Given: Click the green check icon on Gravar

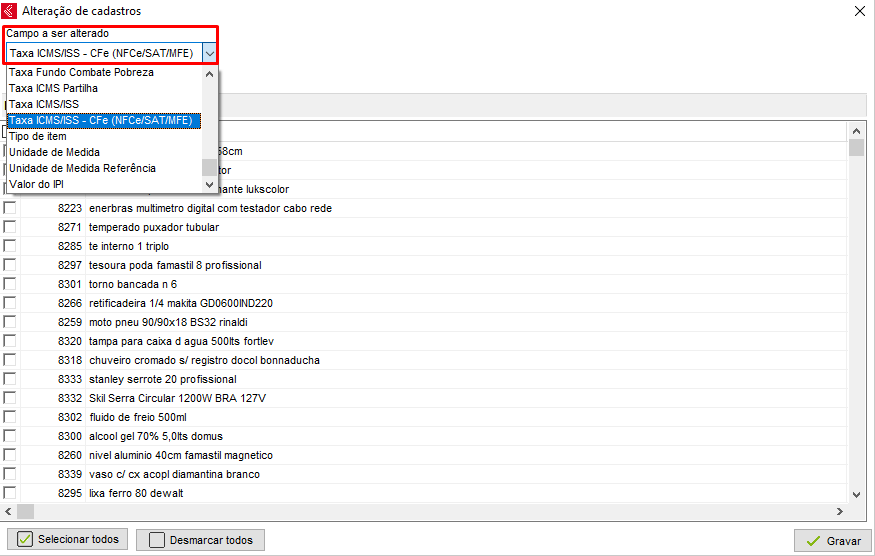Looking at the screenshot, I should (x=812, y=541).
